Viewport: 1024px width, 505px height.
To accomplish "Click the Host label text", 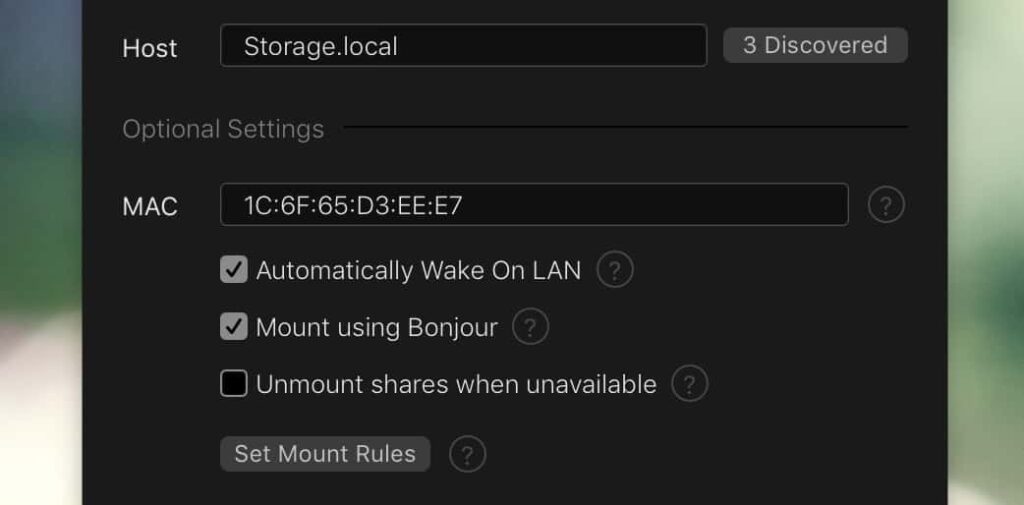I will click(x=150, y=48).
